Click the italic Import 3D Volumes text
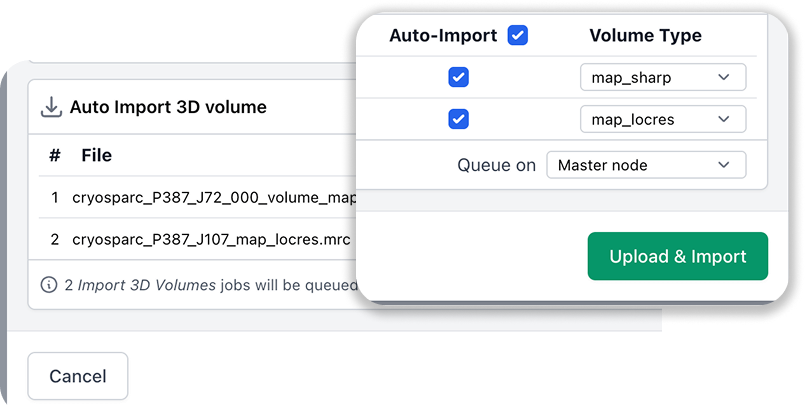Screen dimensions: 806x416 point(147,284)
